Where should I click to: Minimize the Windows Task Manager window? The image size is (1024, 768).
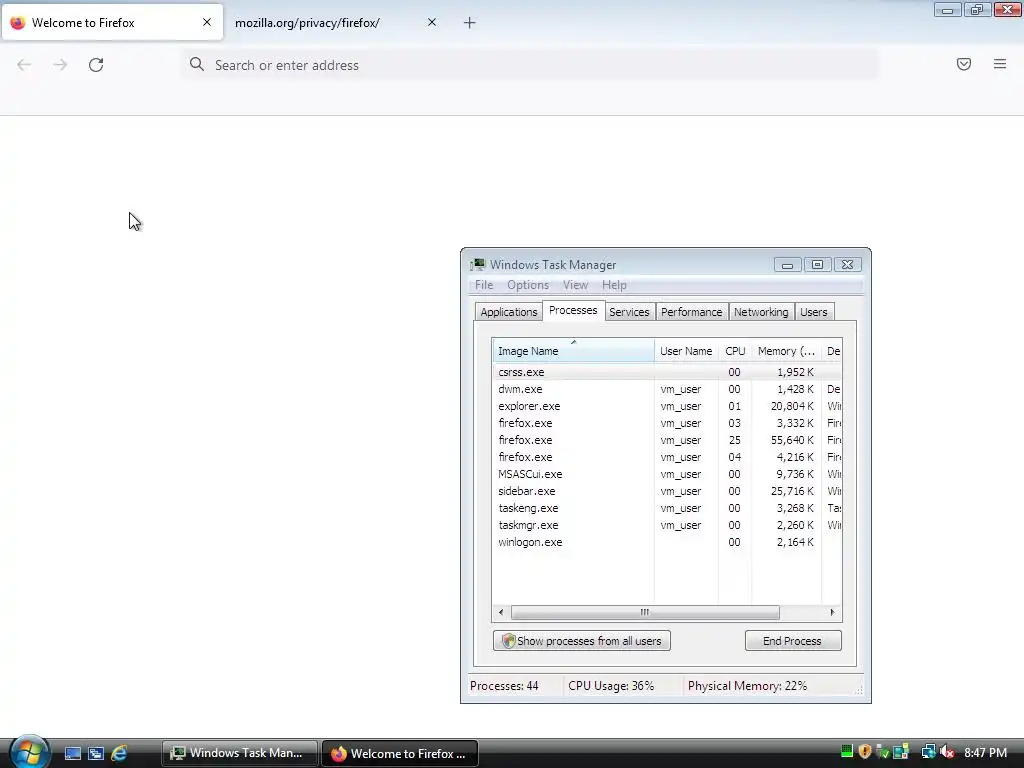click(x=788, y=264)
